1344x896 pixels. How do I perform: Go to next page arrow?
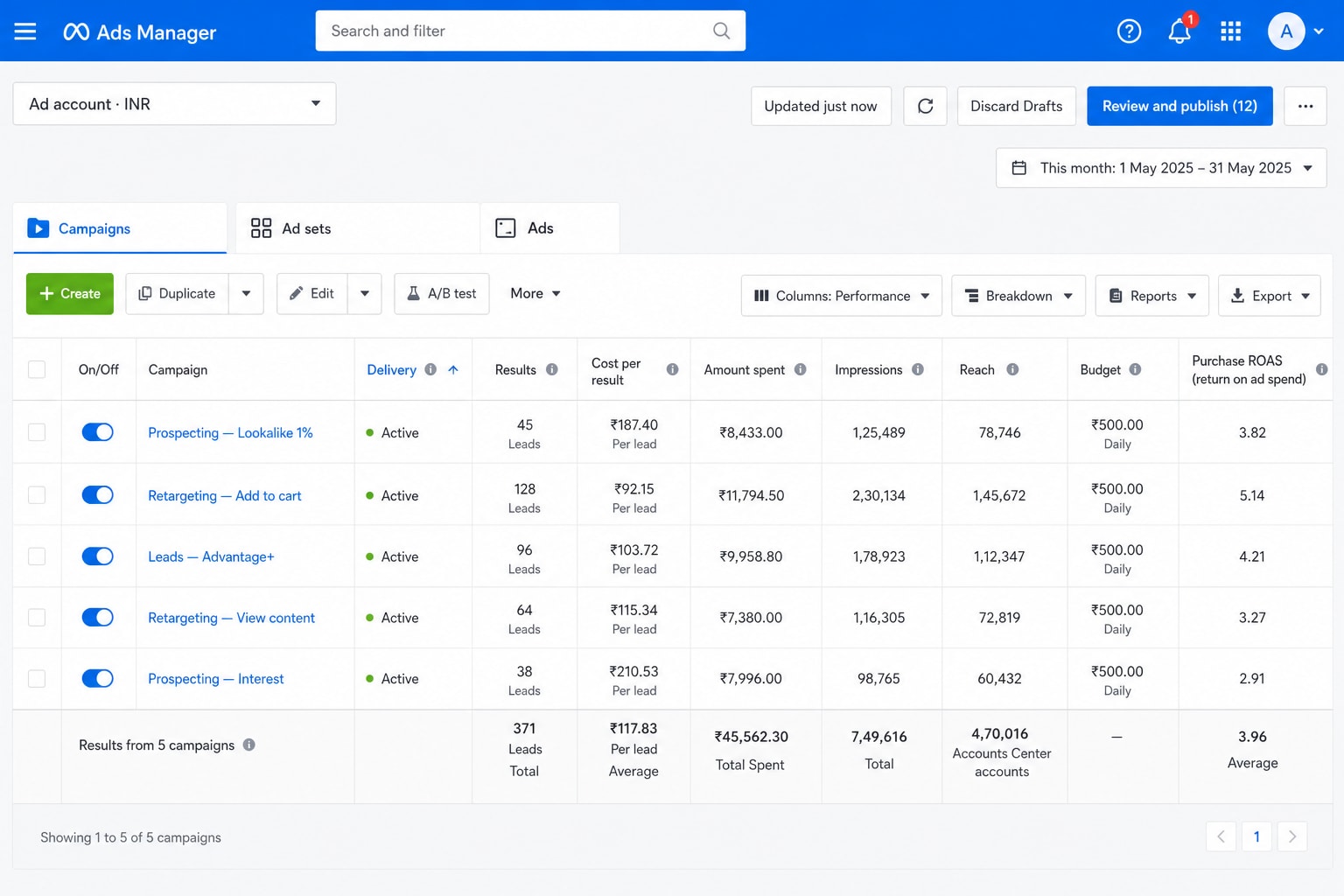coord(1292,836)
